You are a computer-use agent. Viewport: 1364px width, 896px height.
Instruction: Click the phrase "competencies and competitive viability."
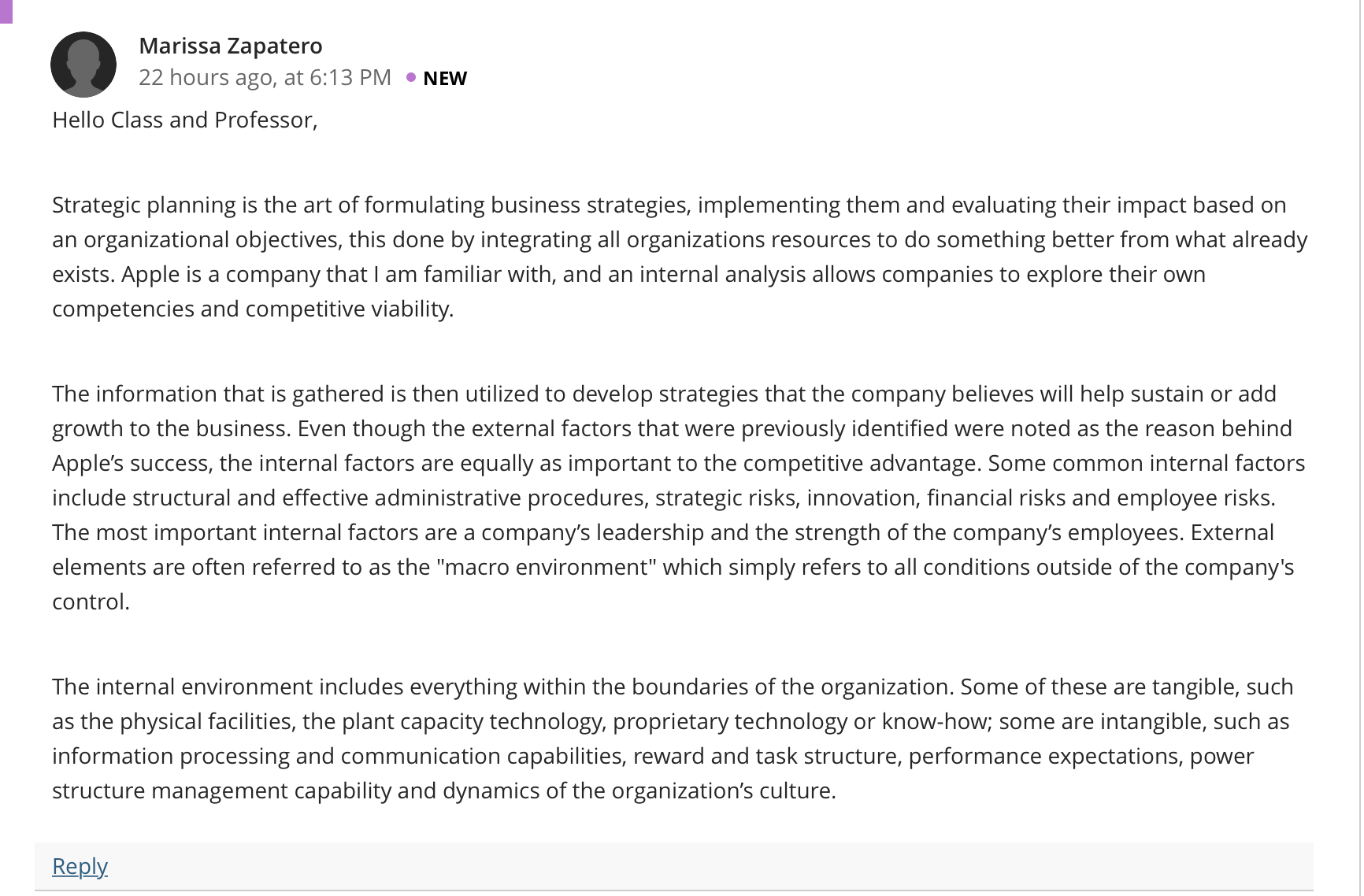(253, 309)
